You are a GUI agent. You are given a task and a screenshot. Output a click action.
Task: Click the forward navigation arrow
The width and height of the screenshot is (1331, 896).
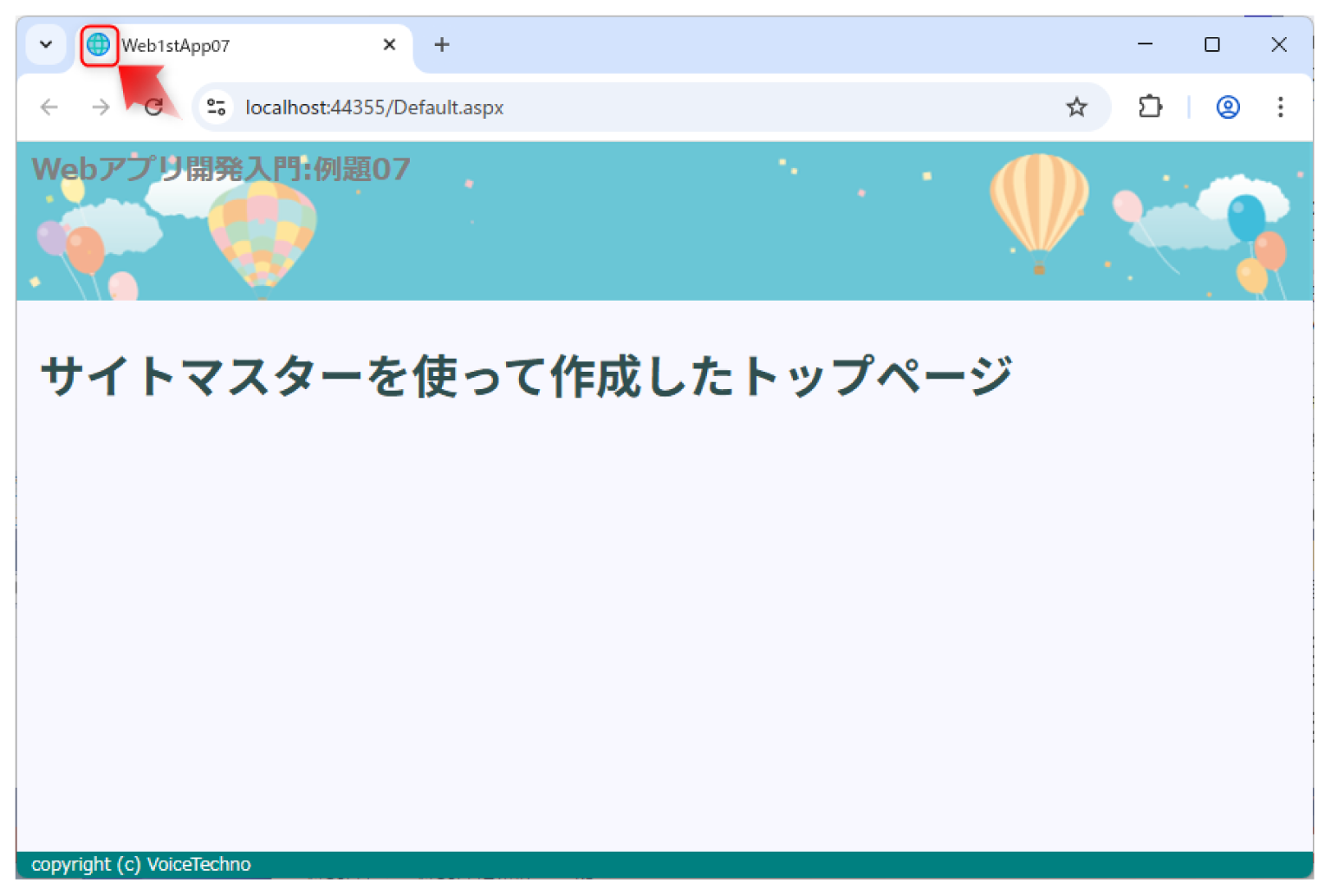pos(100,107)
